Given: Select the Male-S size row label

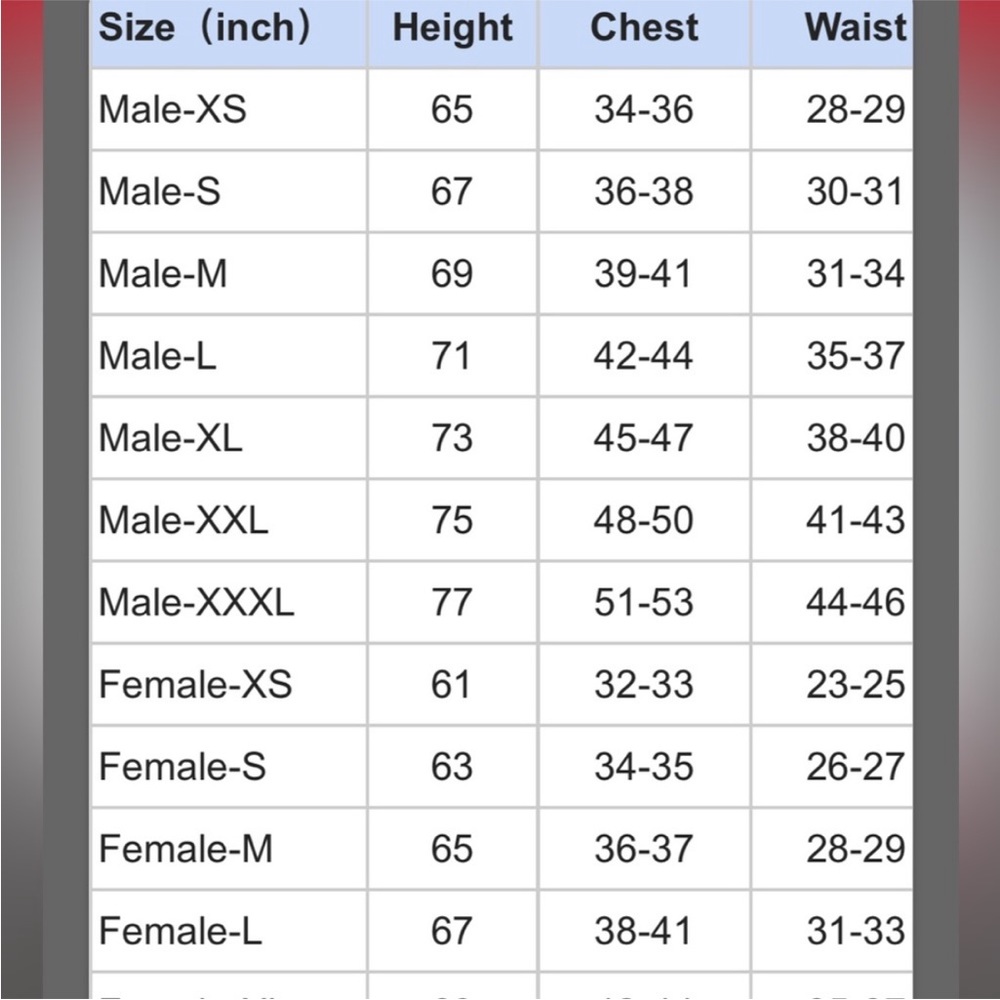Looking at the screenshot, I should 159,191.
